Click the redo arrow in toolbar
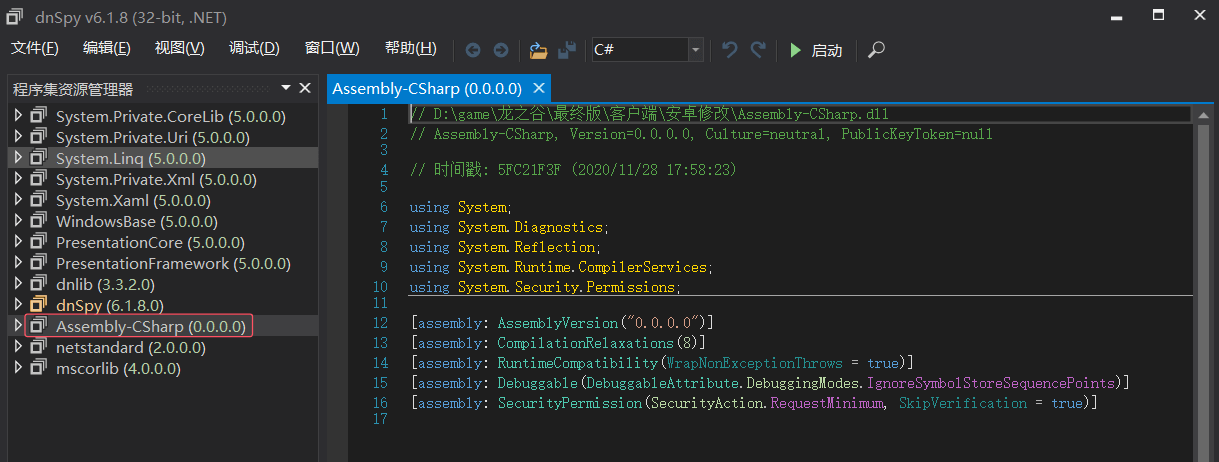Screen dimensions: 1219x462 pos(758,49)
